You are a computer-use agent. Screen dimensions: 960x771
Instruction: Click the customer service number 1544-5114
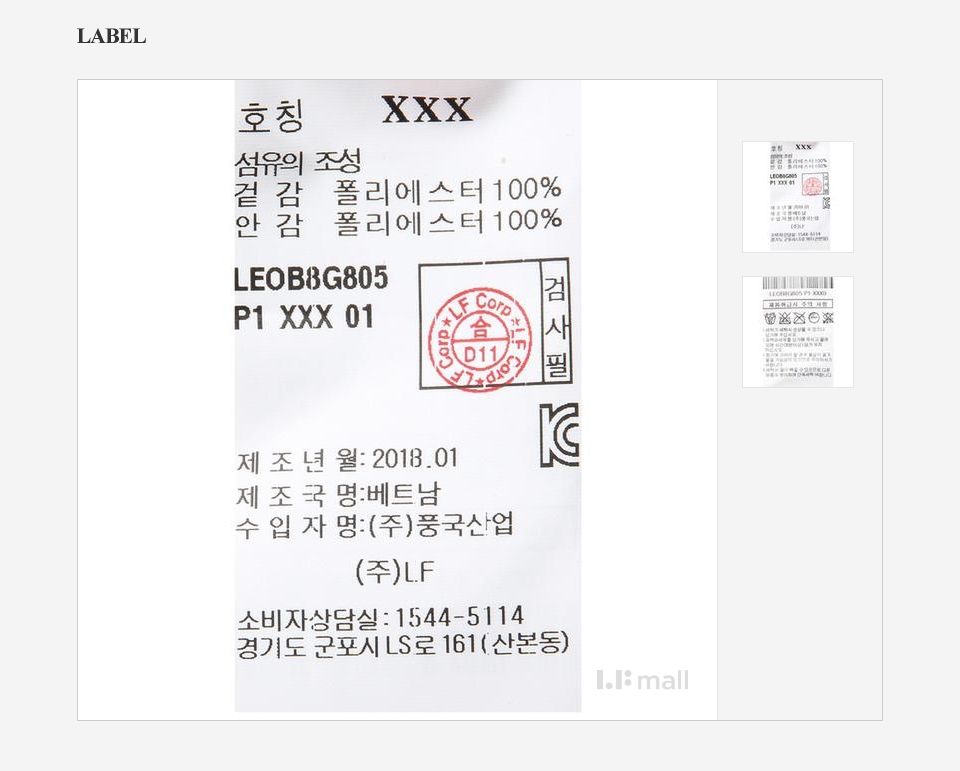(x=459, y=617)
